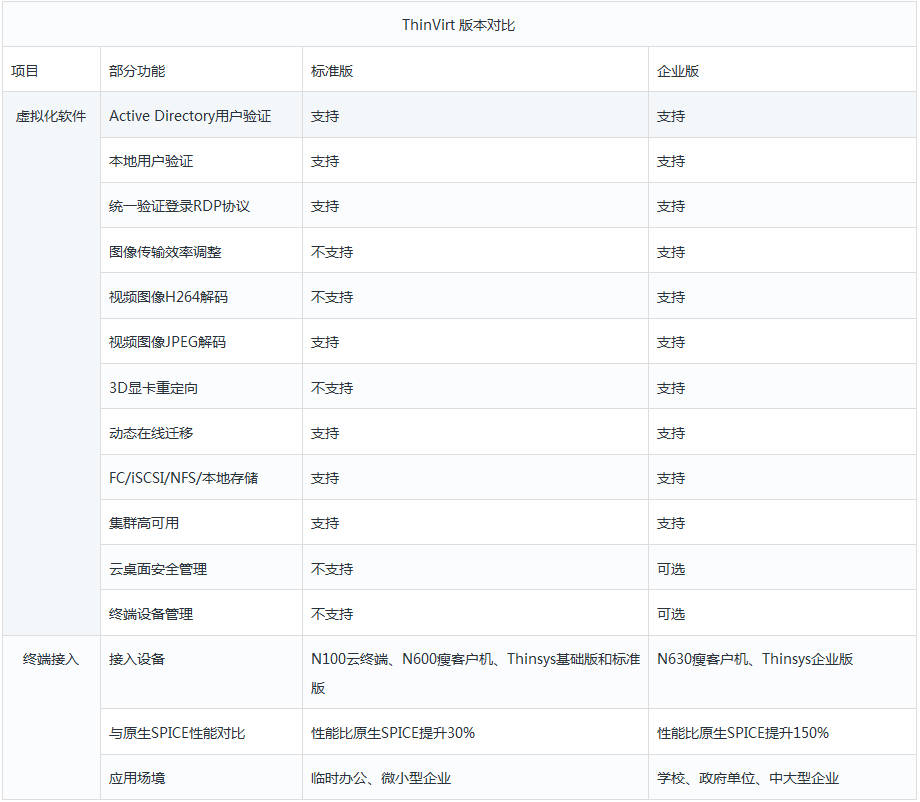
Task: Click enterprise '可选' for 终端设备管理
Action: point(671,614)
